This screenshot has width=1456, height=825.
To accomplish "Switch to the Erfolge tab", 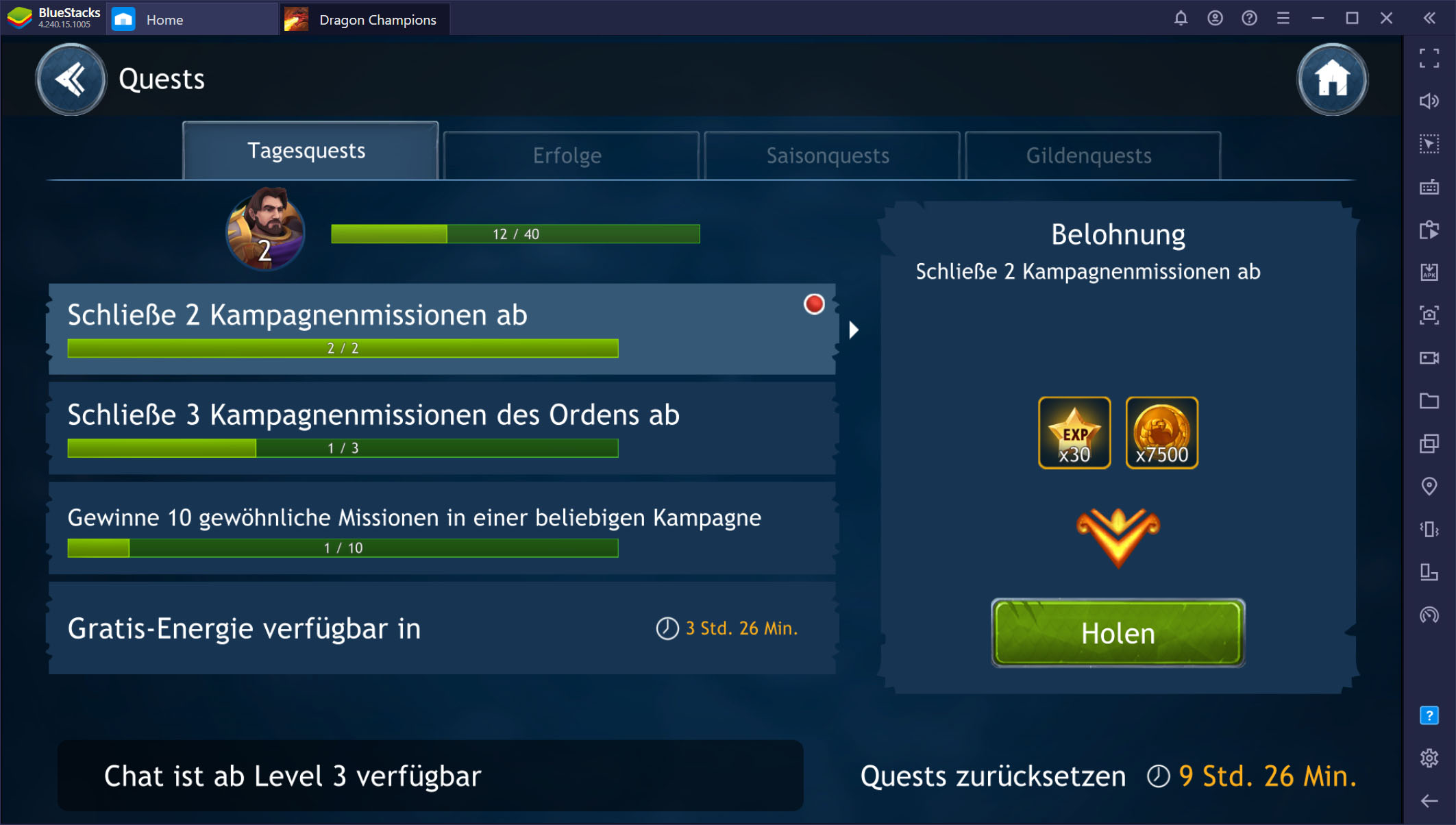I will [566, 155].
